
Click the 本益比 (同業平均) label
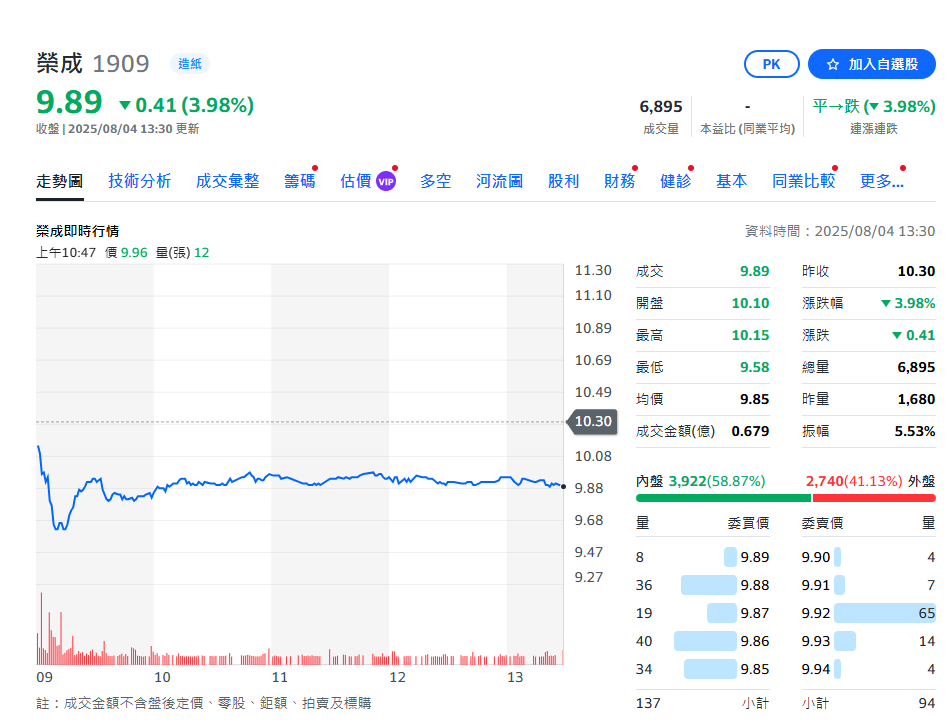747,129
